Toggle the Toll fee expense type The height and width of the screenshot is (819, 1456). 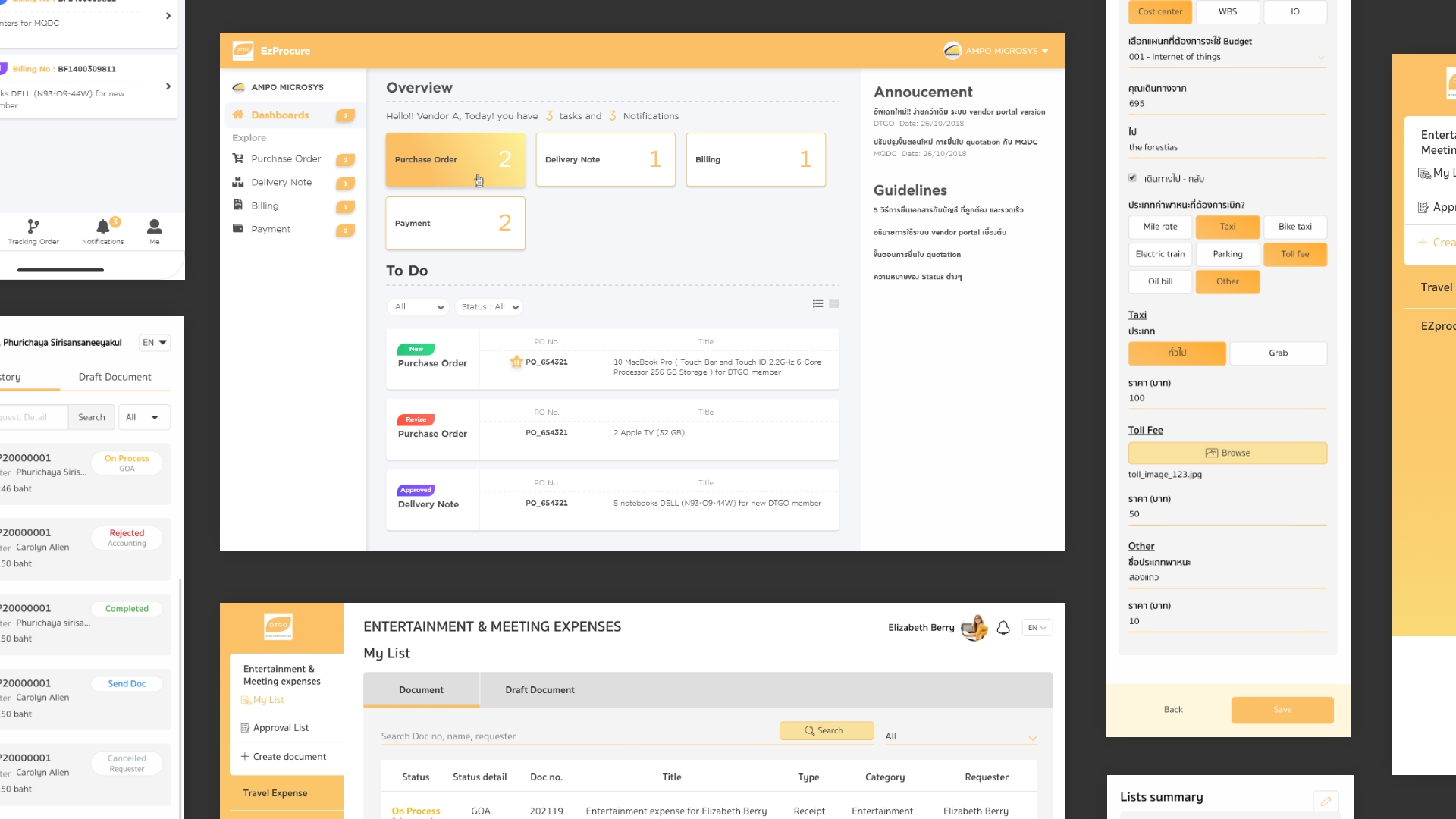click(1295, 254)
